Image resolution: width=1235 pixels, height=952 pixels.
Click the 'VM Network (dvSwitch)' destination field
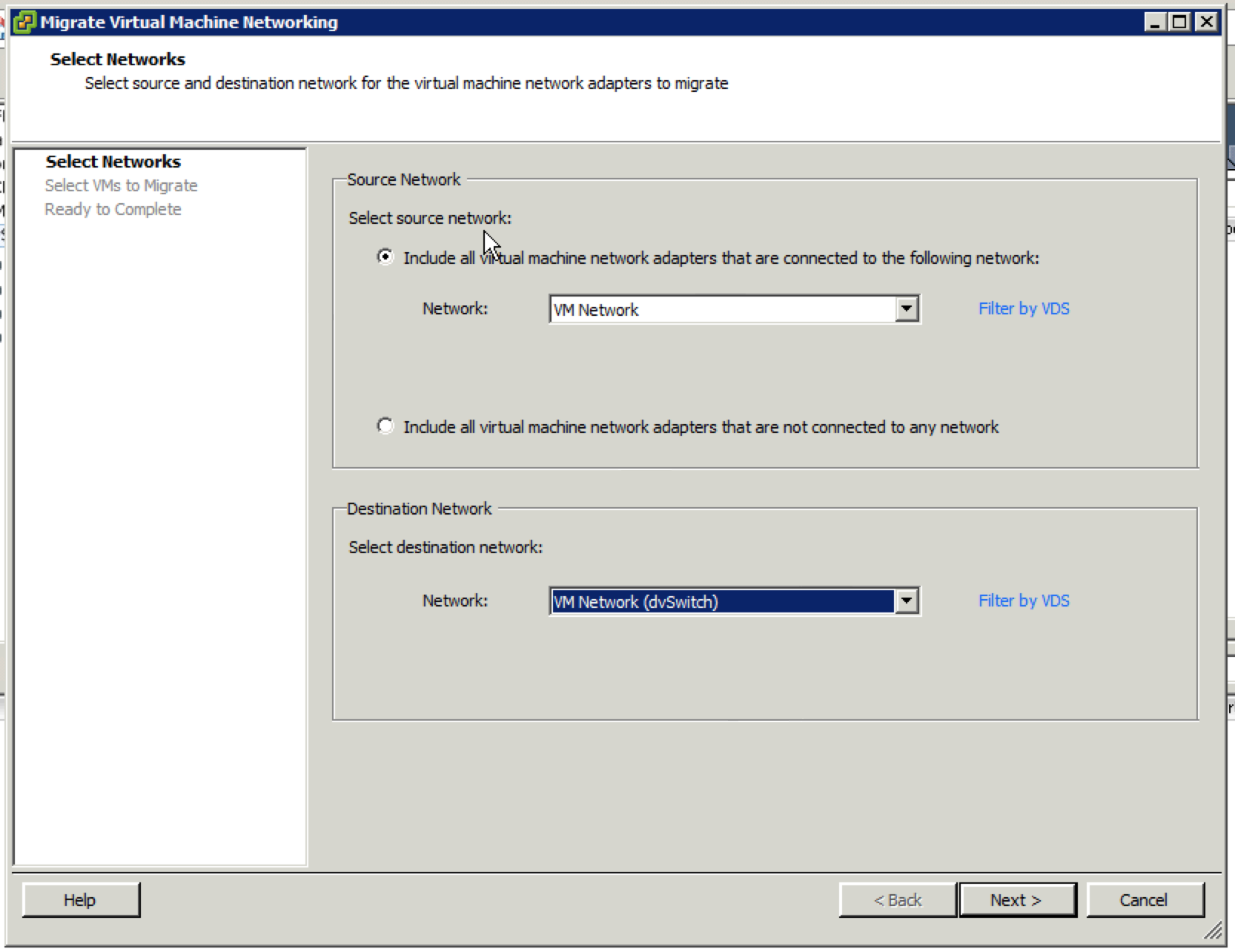coord(721,601)
